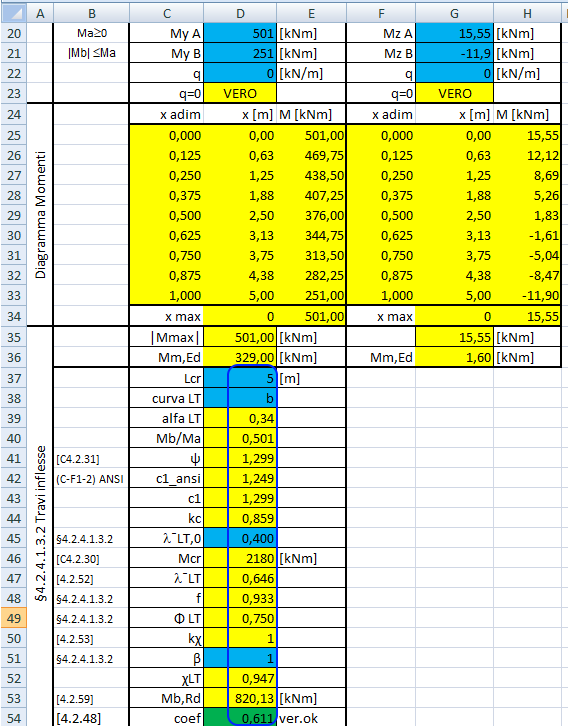Click the λ¯LT,0 cell showing 0,400

pos(240,538)
